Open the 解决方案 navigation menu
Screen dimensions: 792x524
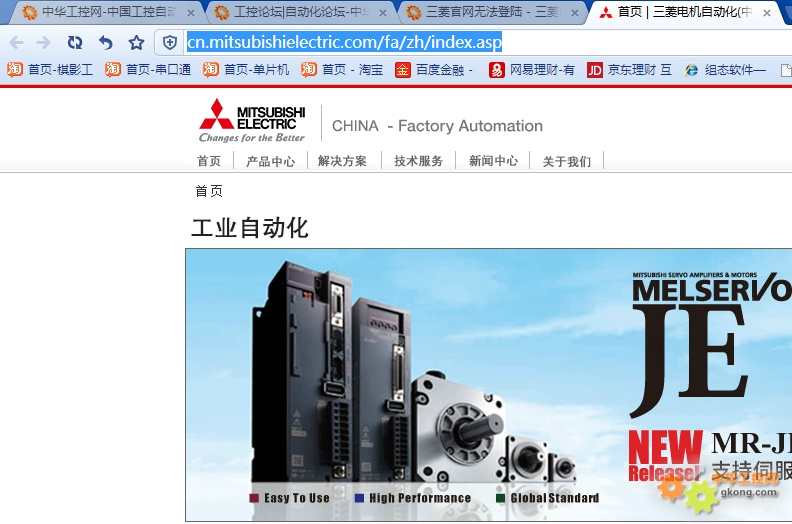point(342,161)
